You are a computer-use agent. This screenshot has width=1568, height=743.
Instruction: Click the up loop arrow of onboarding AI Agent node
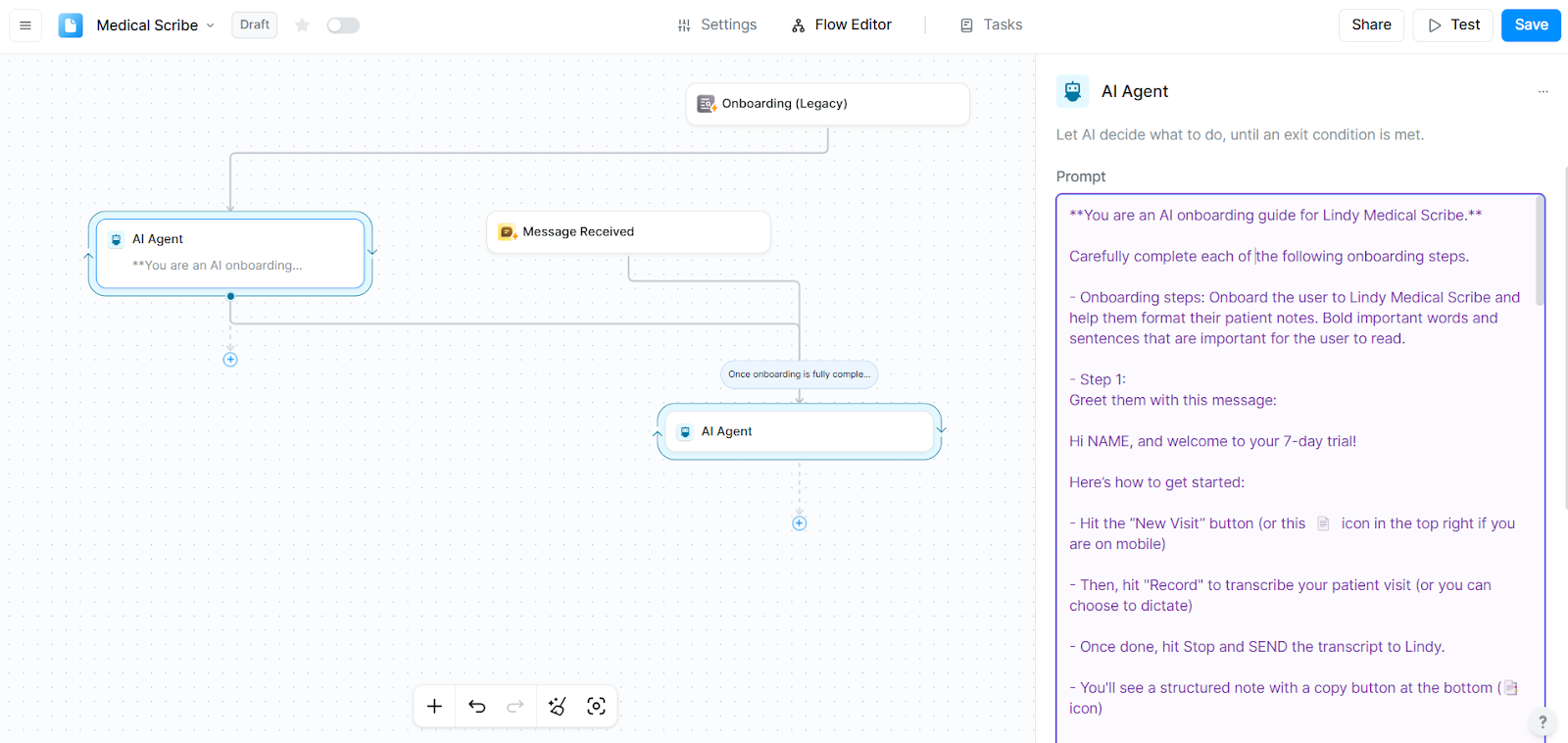[89, 257]
